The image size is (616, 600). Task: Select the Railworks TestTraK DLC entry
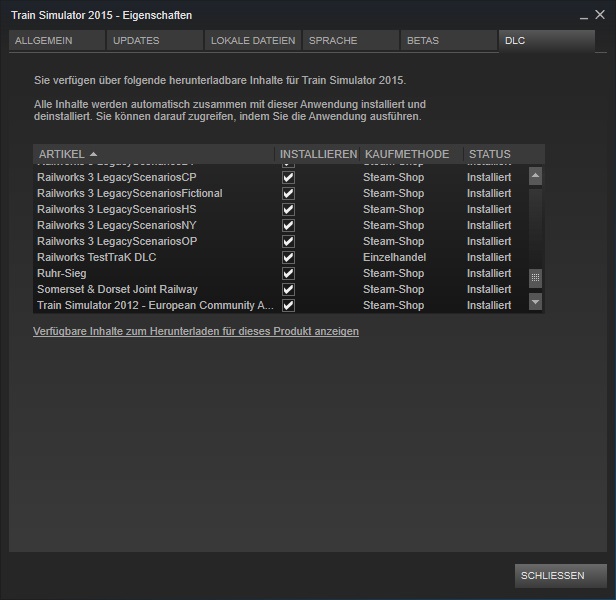[x=280, y=257]
